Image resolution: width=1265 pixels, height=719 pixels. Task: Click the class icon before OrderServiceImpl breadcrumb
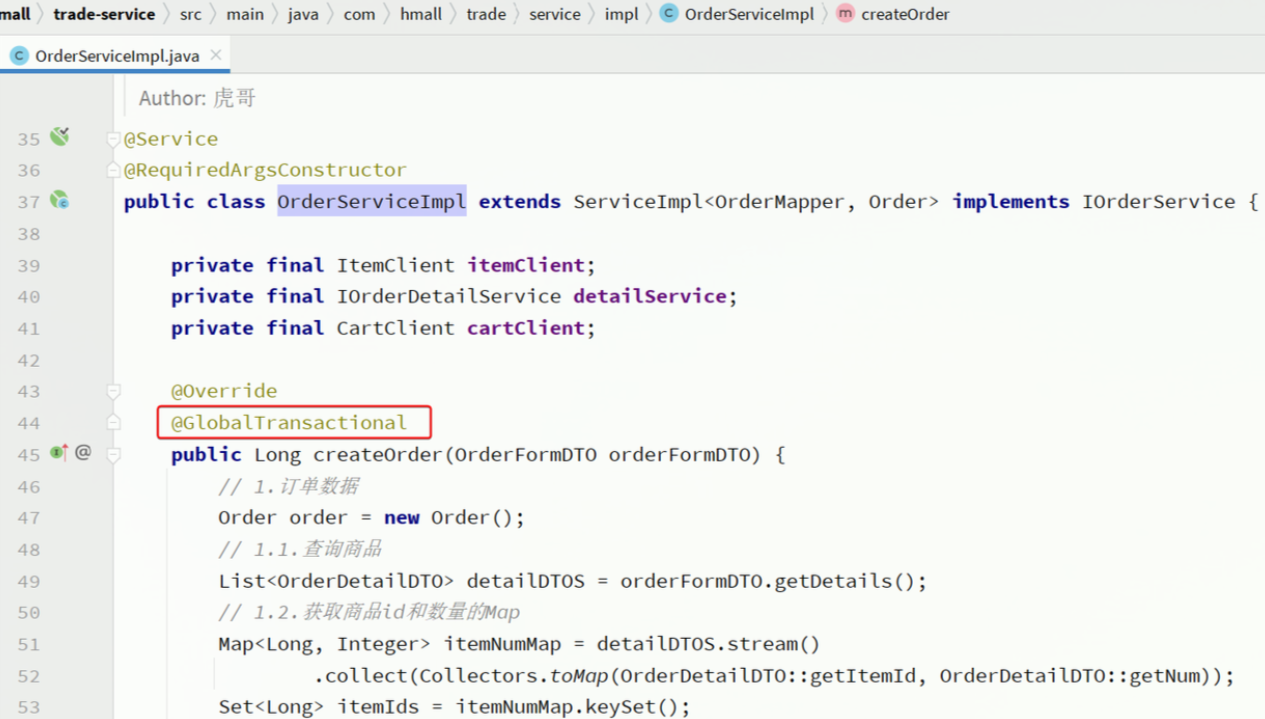669,14
